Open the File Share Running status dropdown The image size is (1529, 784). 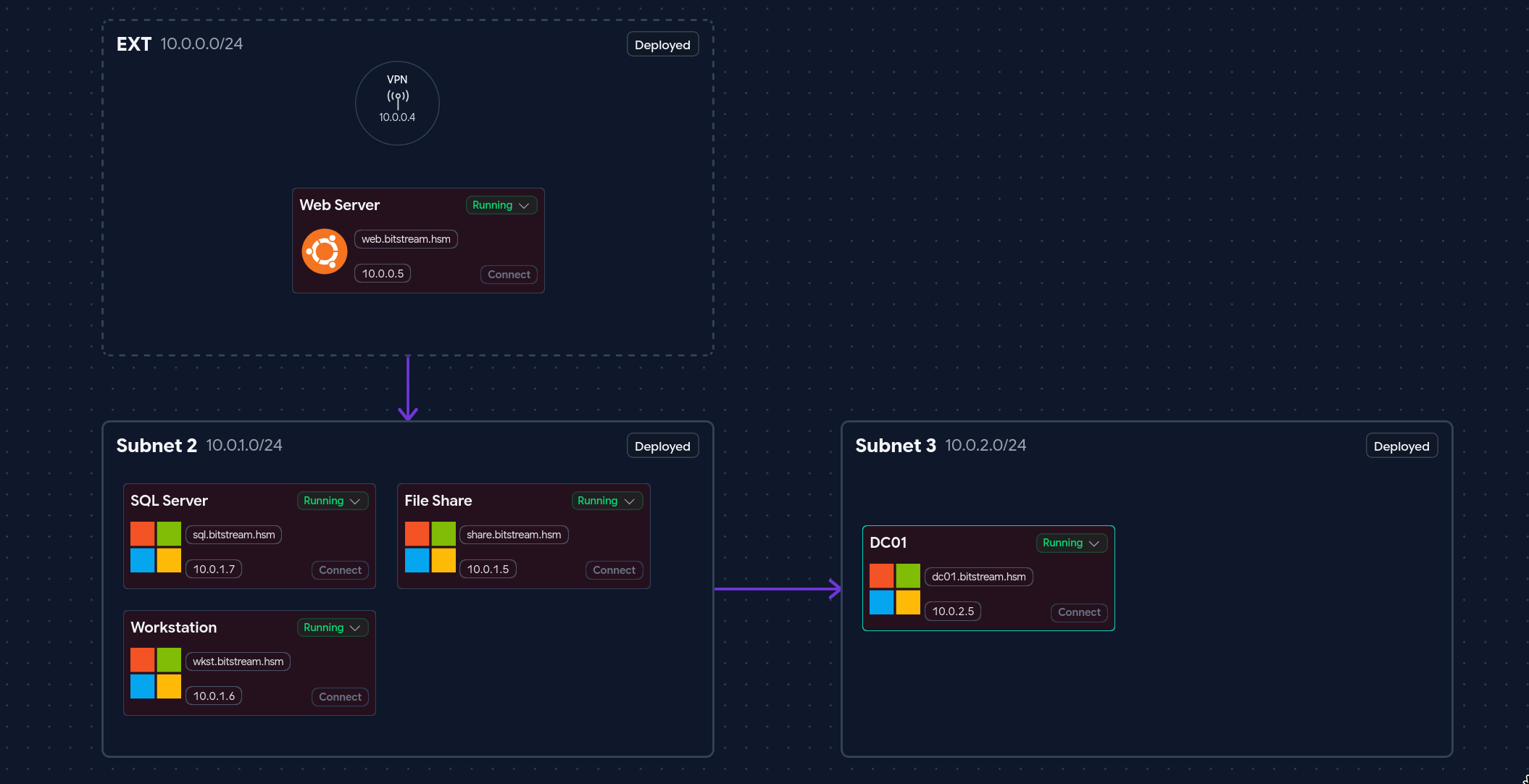607,501
